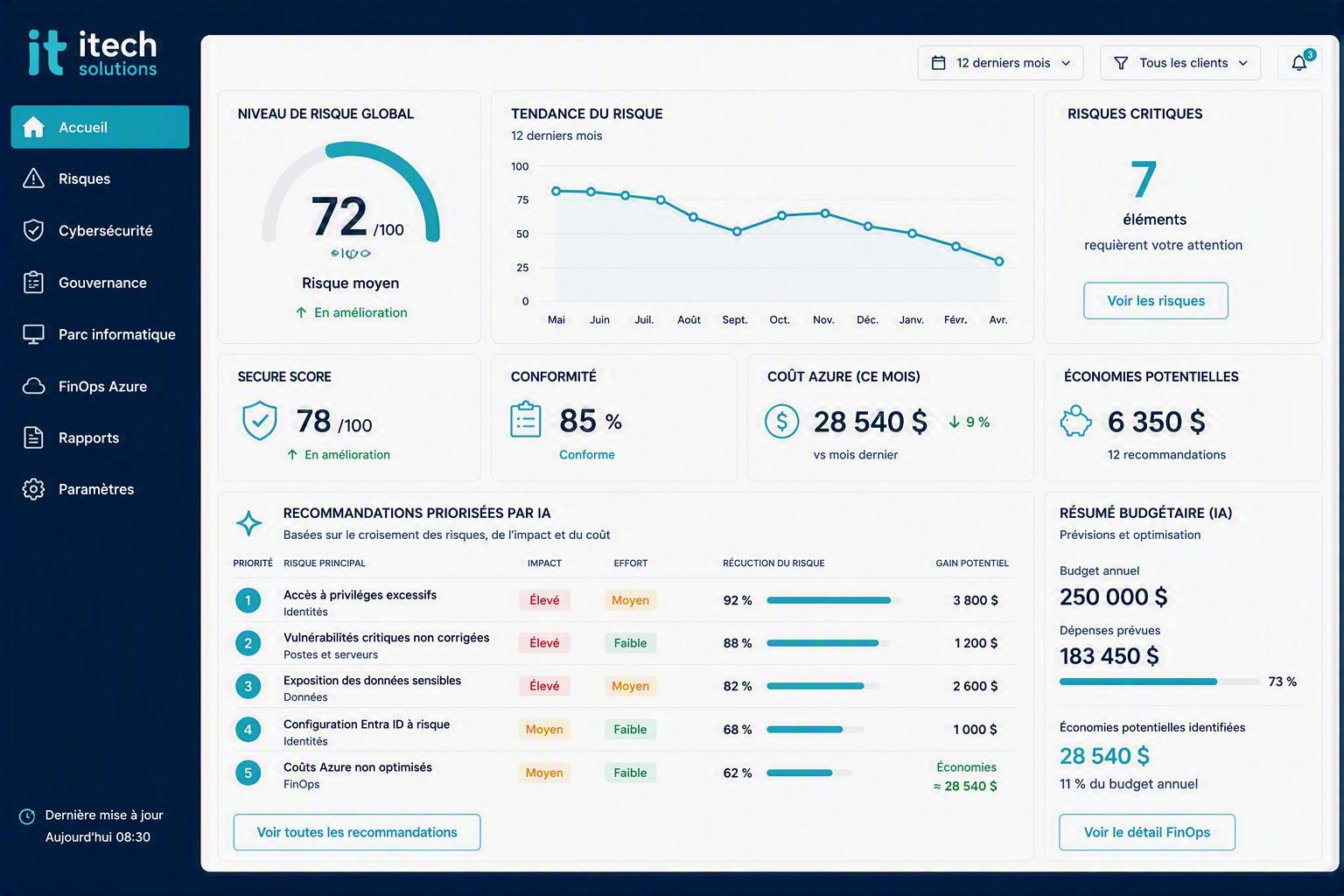
Task: Click the Accueil home icon
Action: [x=33, y=127]
